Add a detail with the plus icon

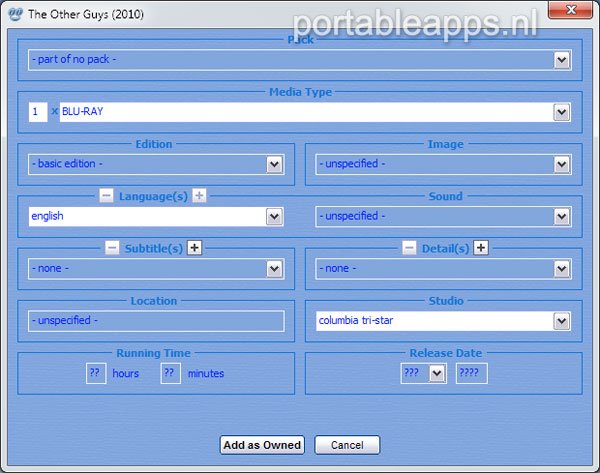pos(480,248)
